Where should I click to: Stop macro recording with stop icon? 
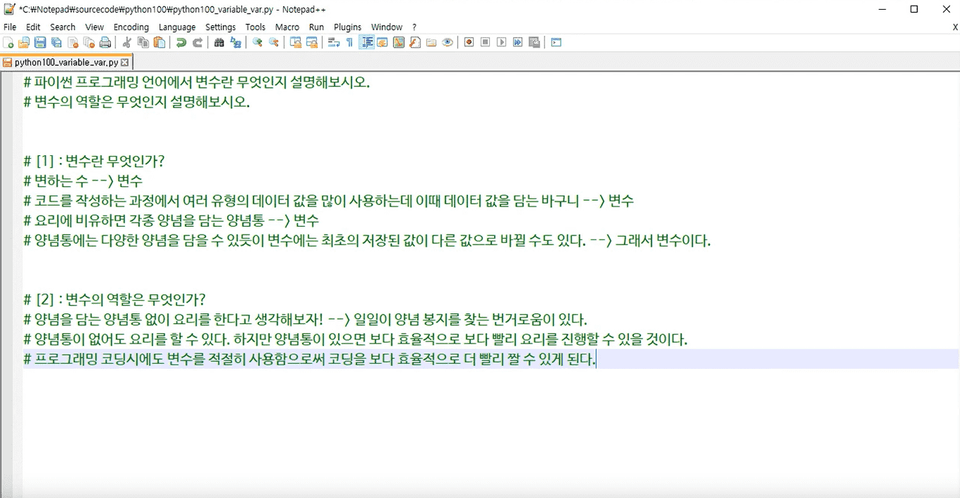click(485, 42)
